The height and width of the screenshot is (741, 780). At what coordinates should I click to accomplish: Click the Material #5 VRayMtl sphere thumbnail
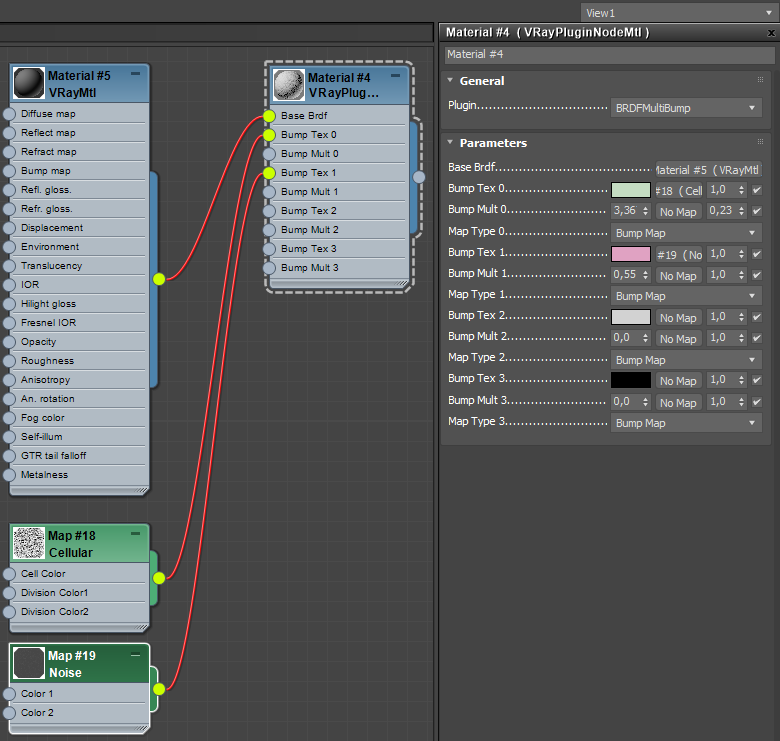(29, 83)
